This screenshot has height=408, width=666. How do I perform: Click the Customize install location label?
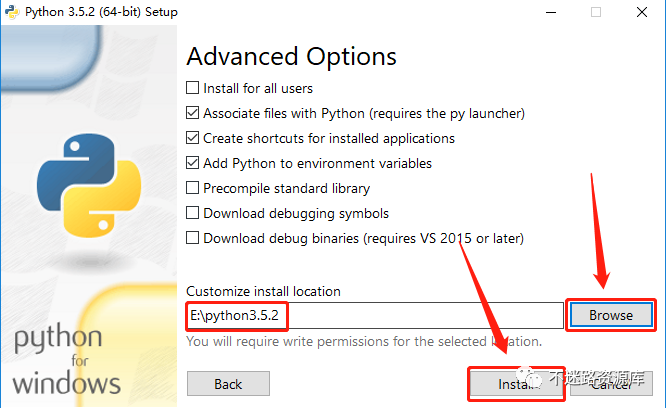pos(263,291)
